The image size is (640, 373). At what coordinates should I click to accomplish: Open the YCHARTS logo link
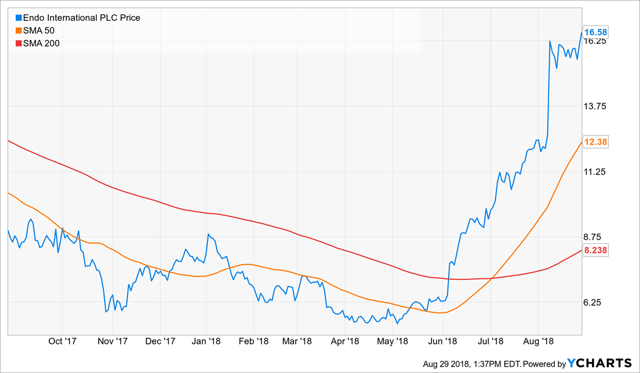click(600, 363)
